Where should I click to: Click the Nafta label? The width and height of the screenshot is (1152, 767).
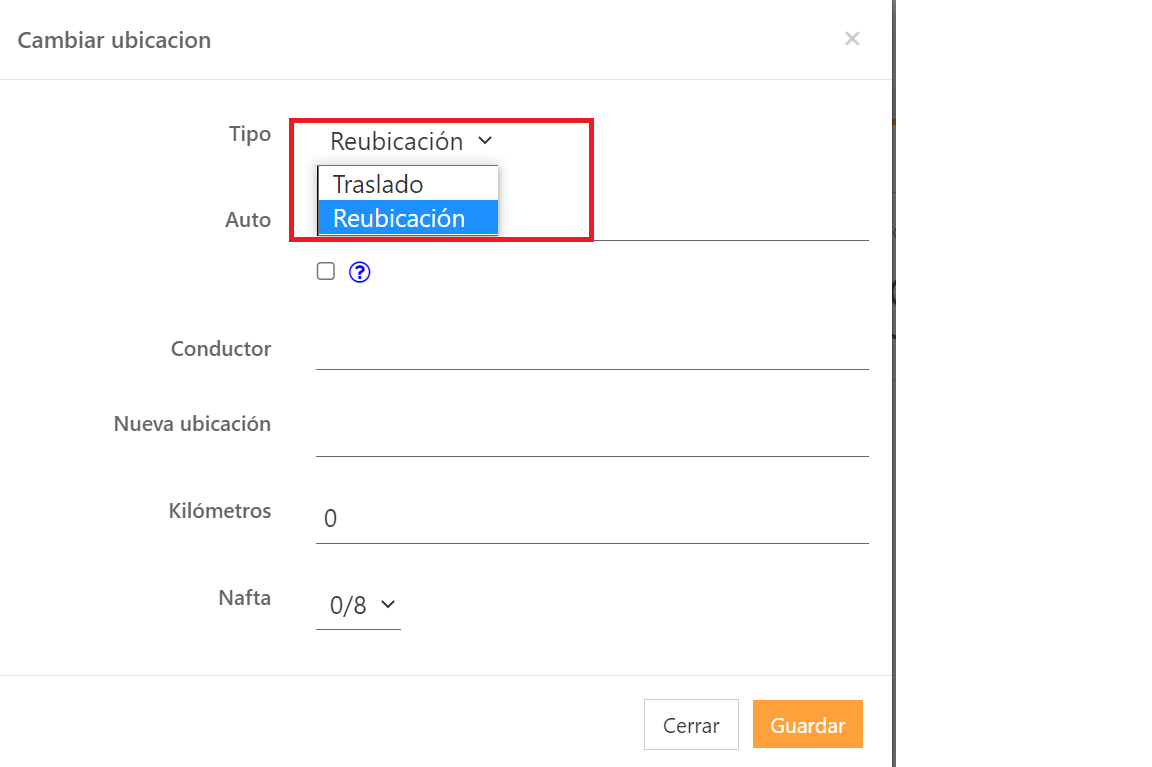245,598
